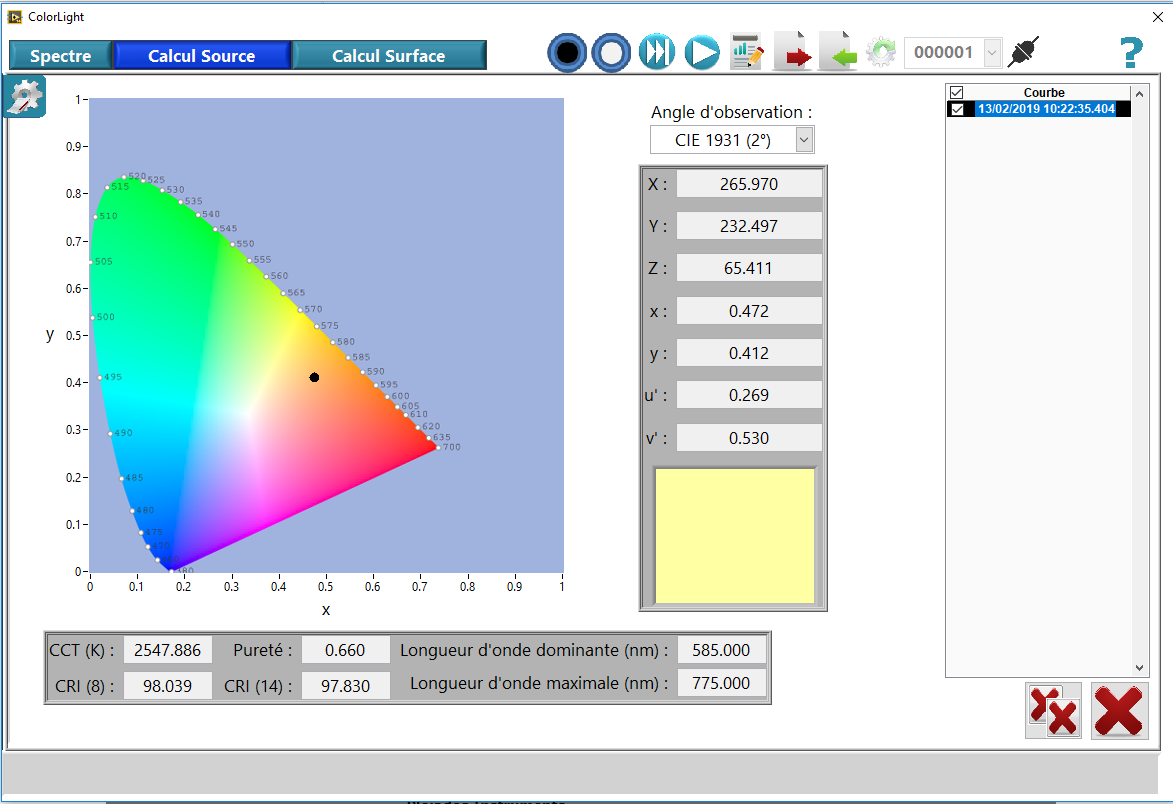
Task: Open chart settings gear icon
Action: click(25, 97)
